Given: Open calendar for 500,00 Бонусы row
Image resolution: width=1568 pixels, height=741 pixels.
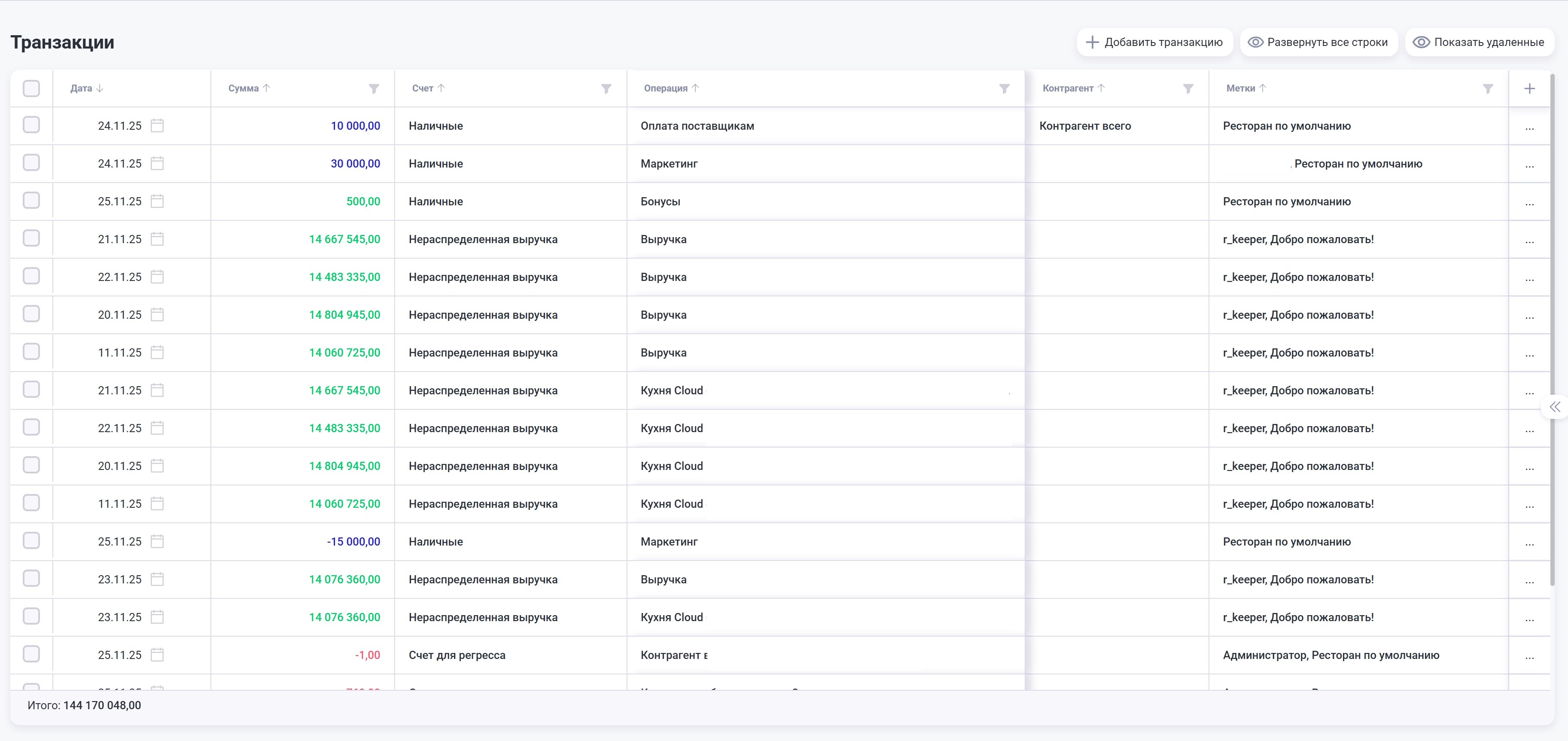Looking at the screenshot, I should coord(157,201).
